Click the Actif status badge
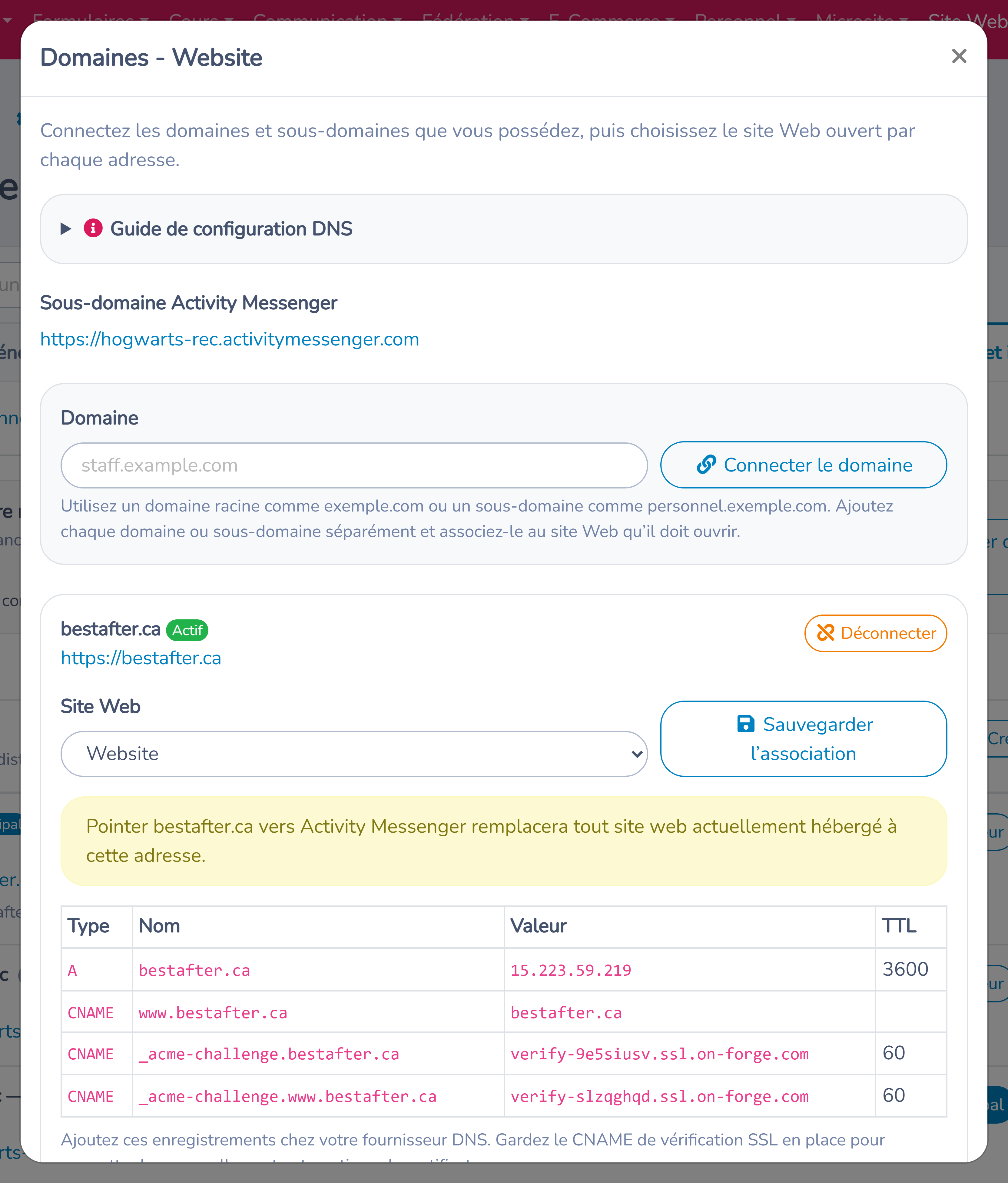Screen dimensions: 1008x1183 [x=187, y=630]
